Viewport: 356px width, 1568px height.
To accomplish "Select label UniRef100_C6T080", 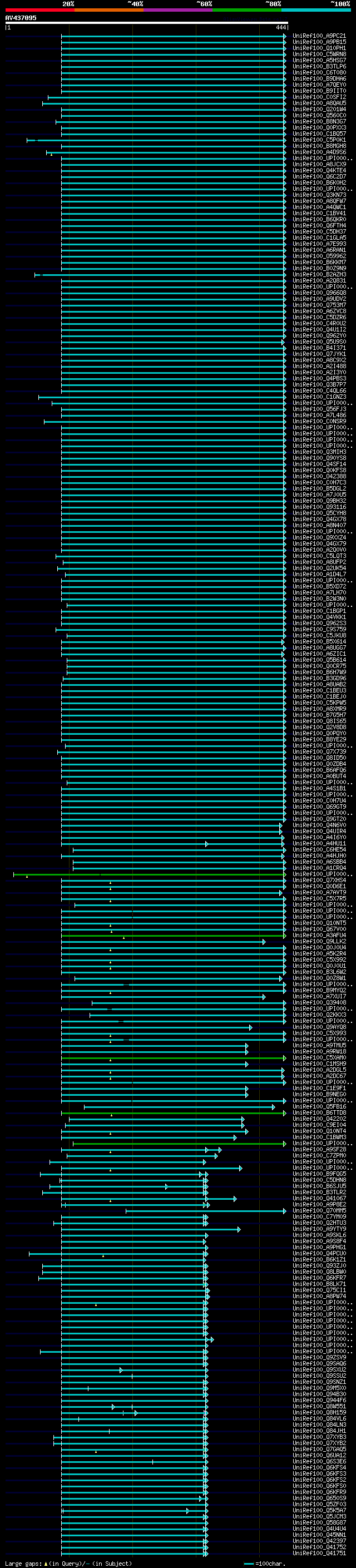I will [319, 72].
